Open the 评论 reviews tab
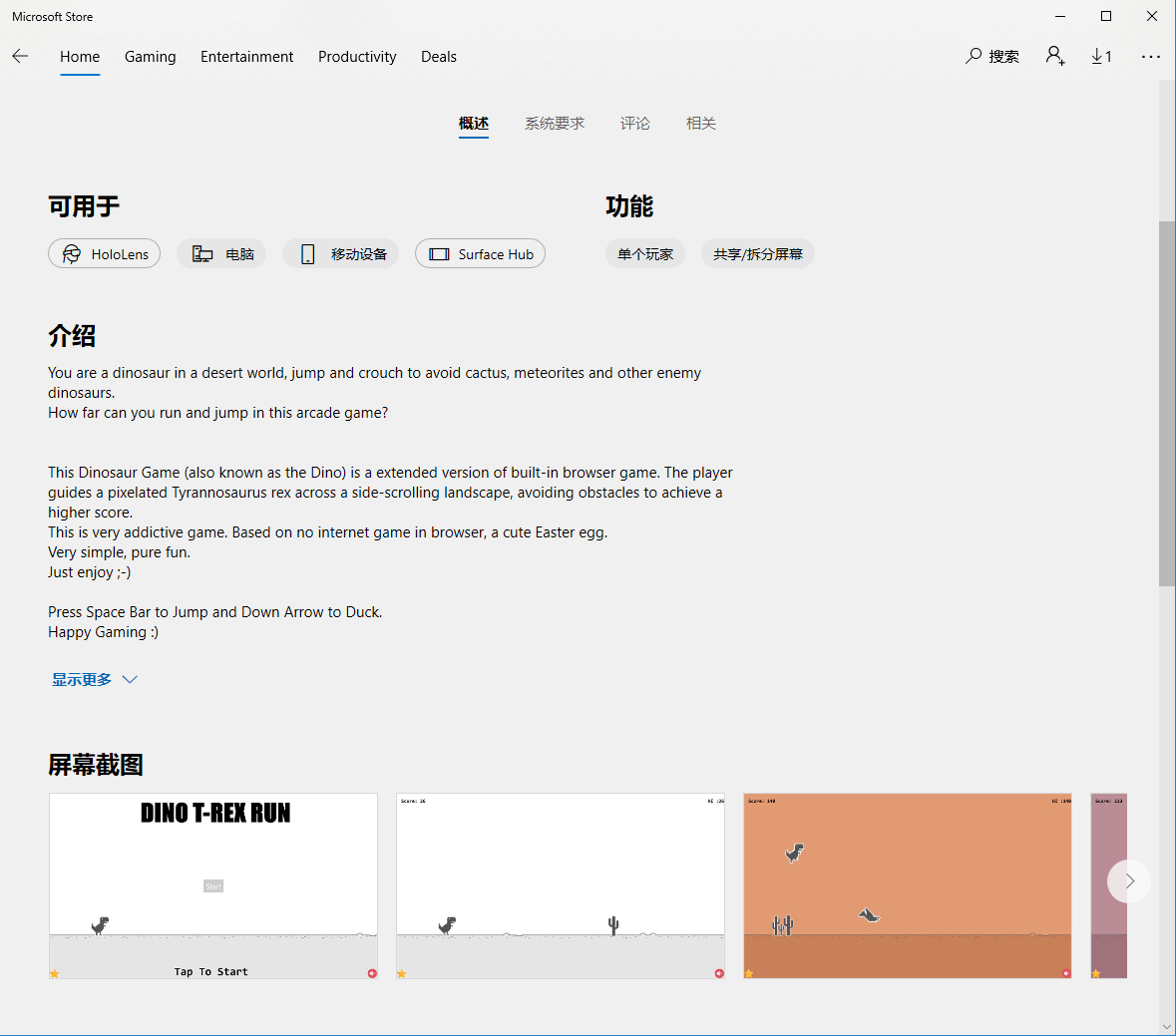1176x1036 pixels. (634, 124)
